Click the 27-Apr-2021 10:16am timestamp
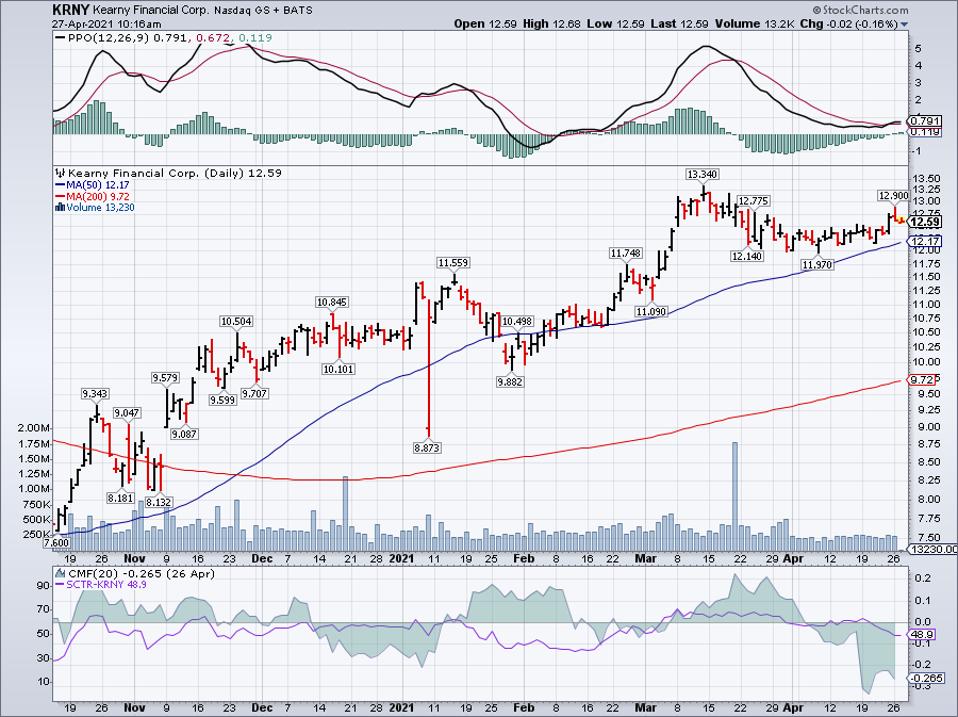Image resolution: width=958 pixels, height=717 pixels. pyautogui.click(x=107, y=24)
